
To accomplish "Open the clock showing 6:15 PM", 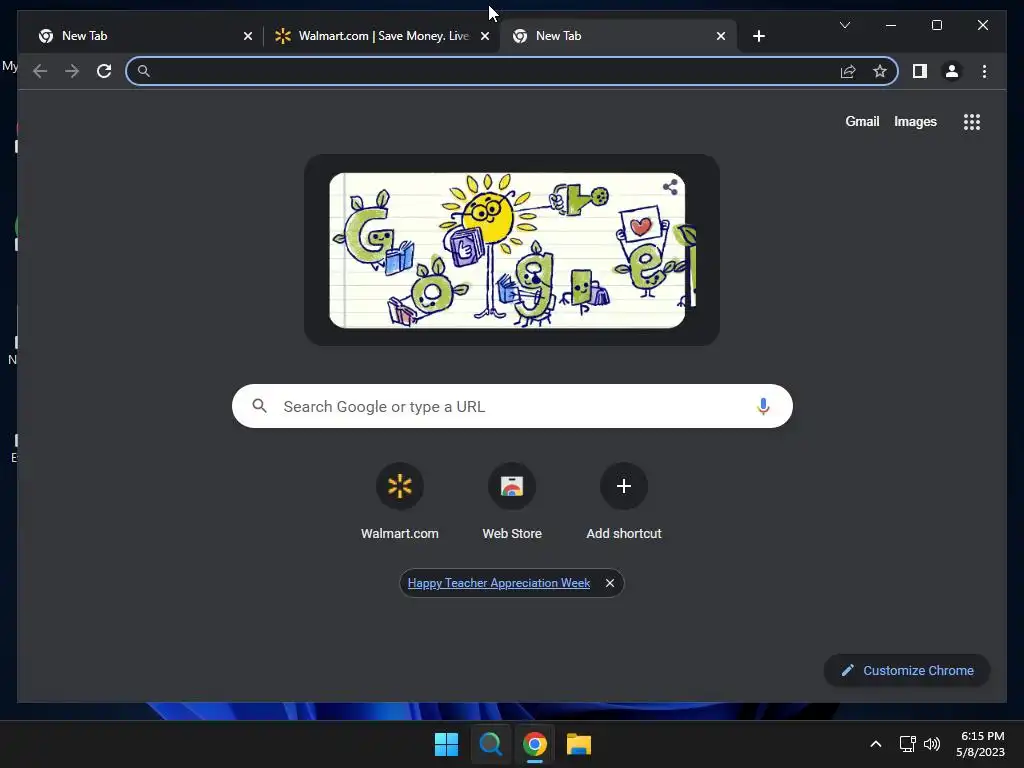I will 980,744.
